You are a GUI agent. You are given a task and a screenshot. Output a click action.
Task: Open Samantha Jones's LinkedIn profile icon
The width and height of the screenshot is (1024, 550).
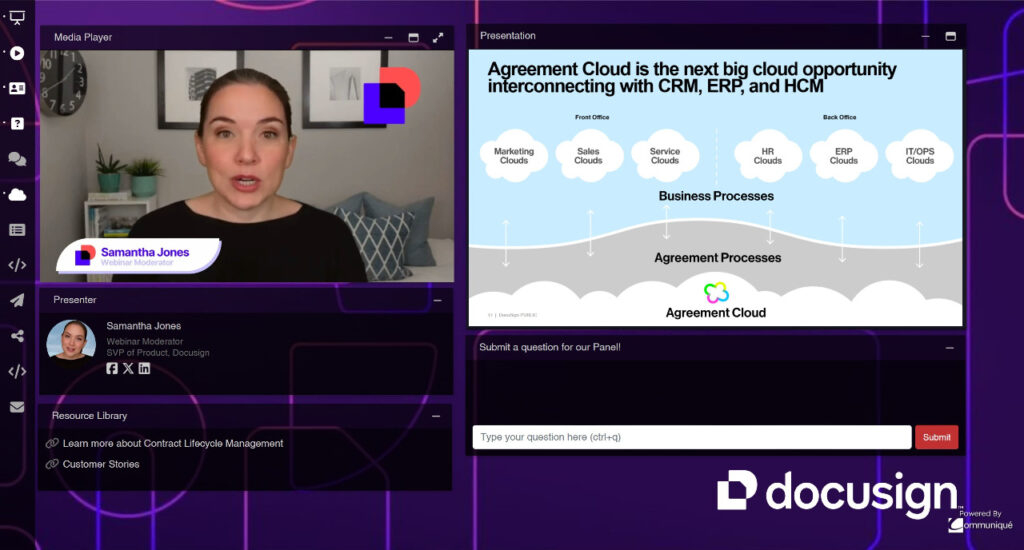144,368
